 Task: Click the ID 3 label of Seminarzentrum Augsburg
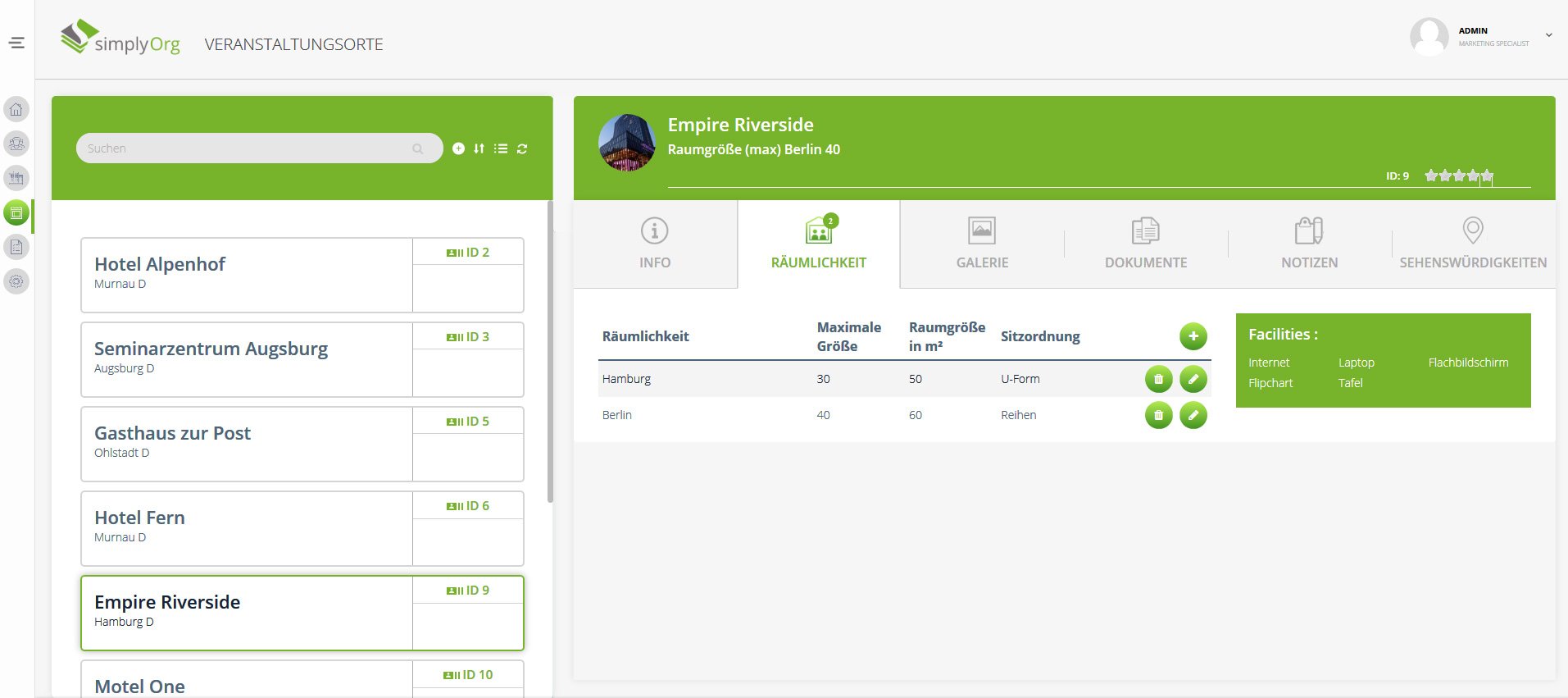468,337
